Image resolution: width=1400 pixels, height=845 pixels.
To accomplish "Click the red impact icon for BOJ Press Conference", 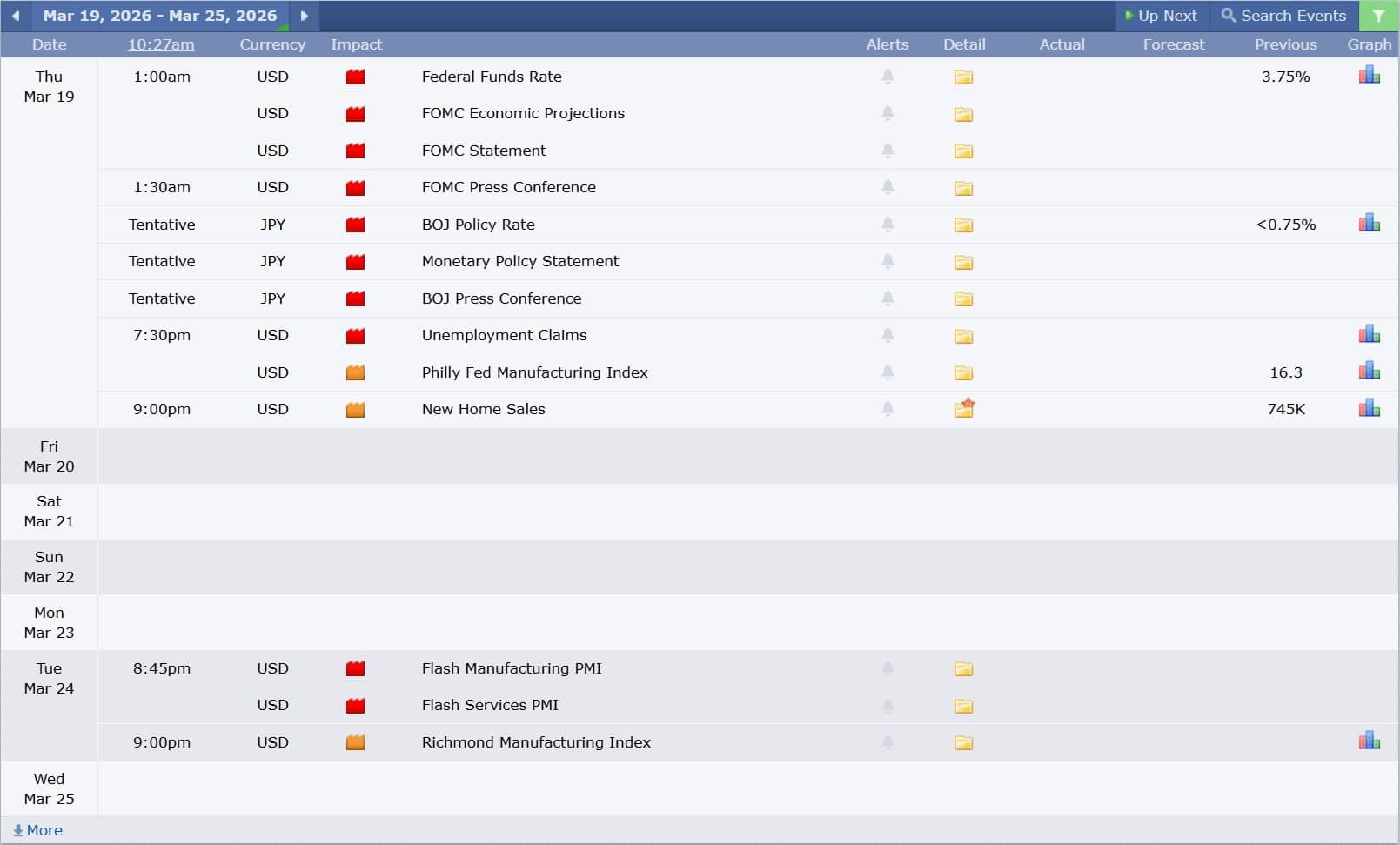I will pyautogui.click(x=355, y=298).
